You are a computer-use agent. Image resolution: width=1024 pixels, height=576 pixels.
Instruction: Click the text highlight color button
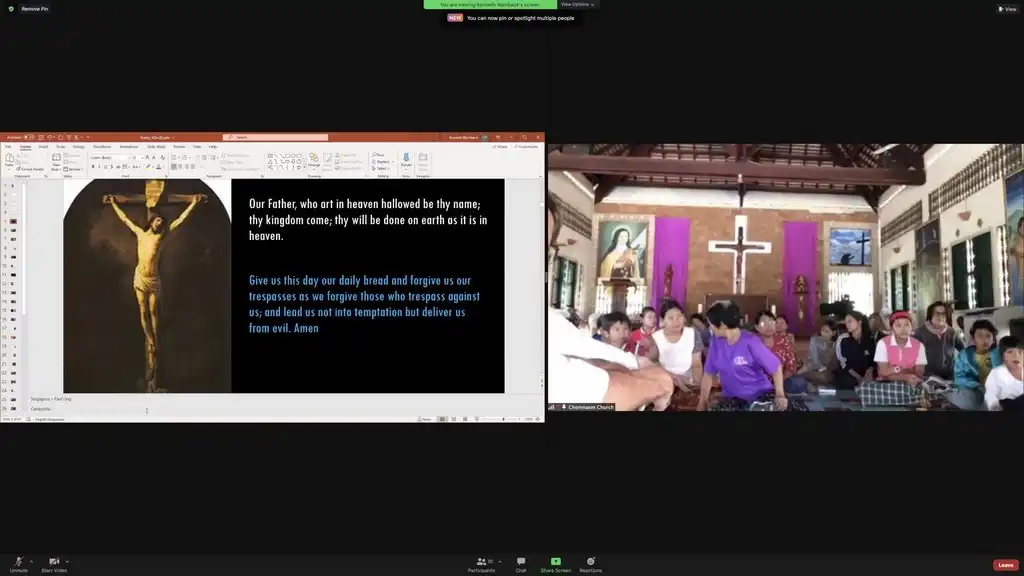point(148,167)
